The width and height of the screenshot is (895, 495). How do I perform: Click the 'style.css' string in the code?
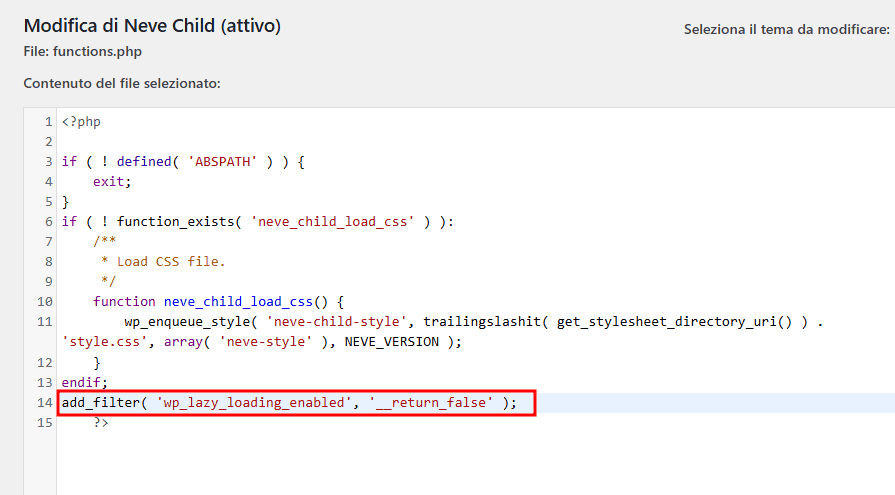(x=104, y=341)
